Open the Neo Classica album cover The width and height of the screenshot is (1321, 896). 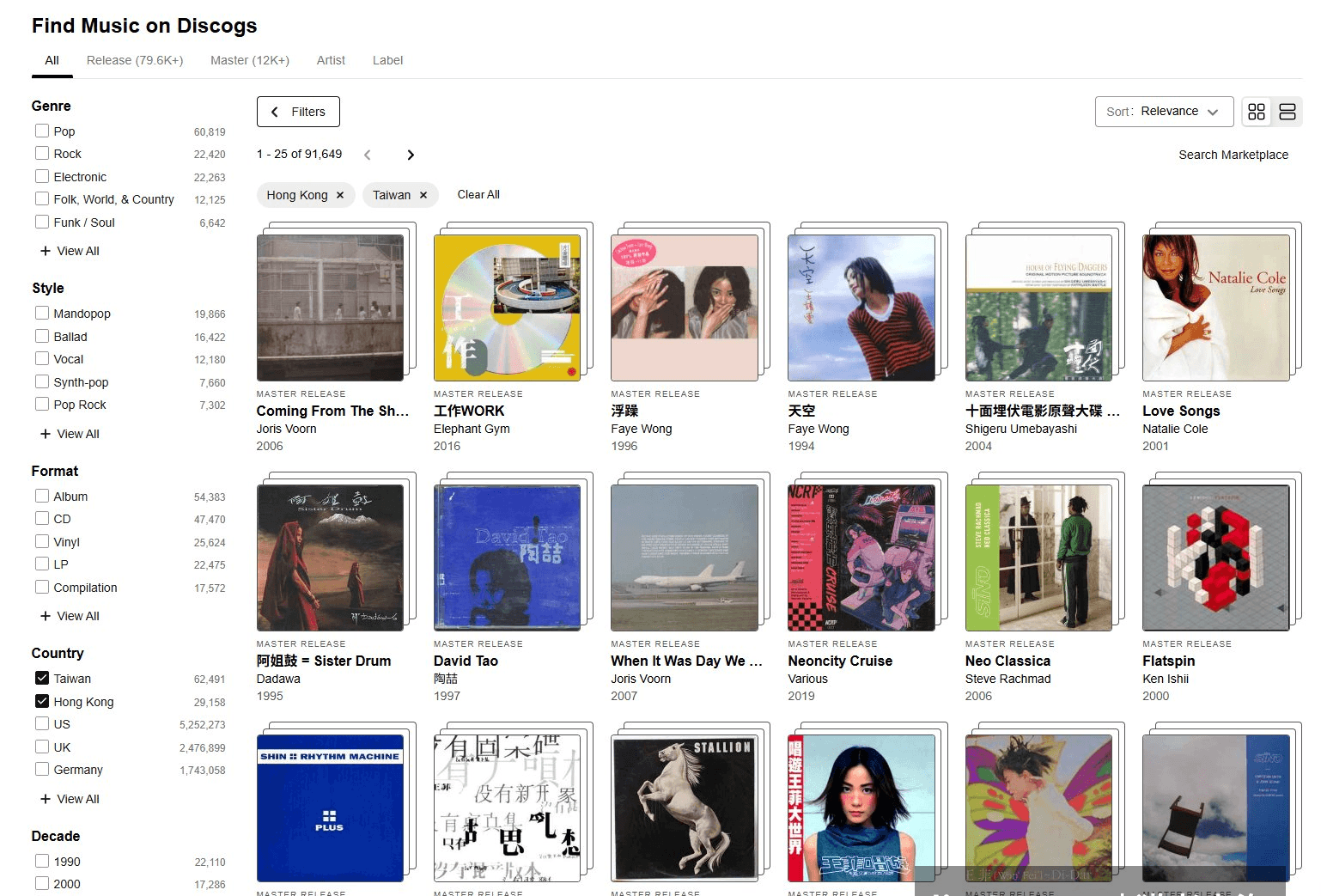click(x=1038, y=558)
